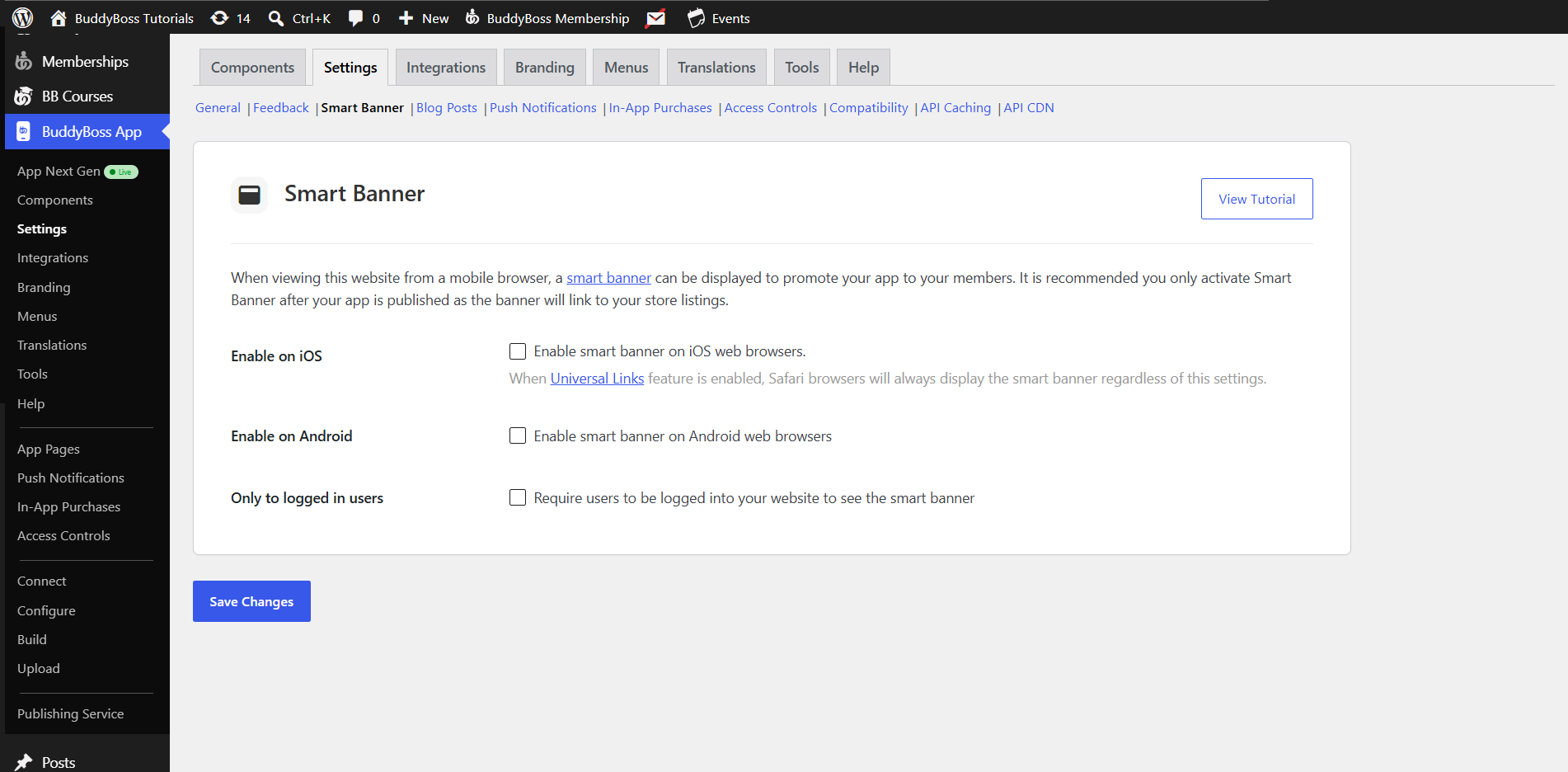Open App Pages in sidebar
The height and width of the screenshot is (772, 1568).
click(49, 450)
